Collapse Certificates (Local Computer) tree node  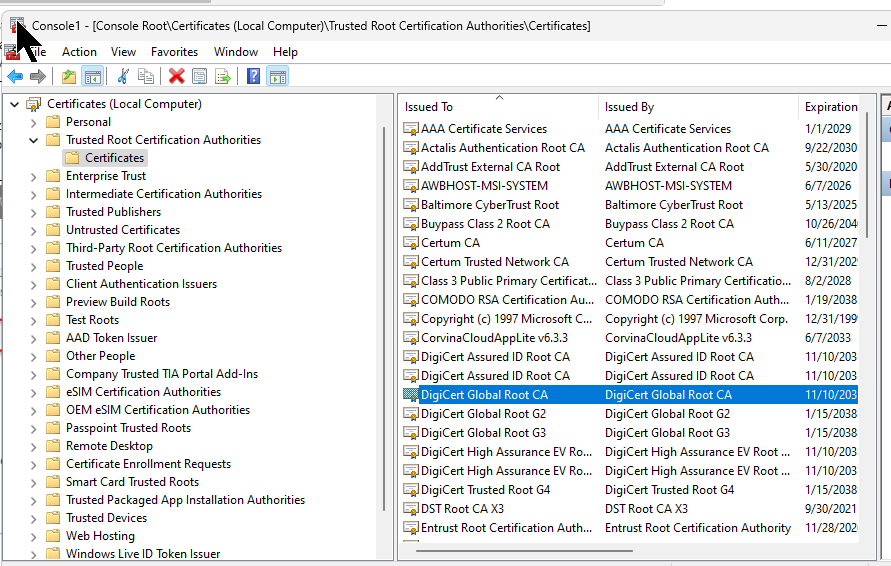click(x=15, y=105)
